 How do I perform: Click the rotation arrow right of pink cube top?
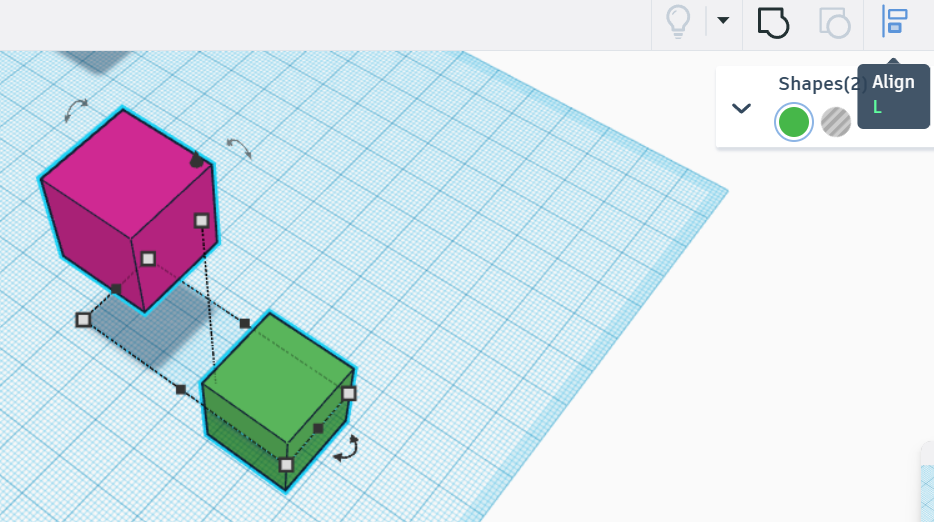239,148
